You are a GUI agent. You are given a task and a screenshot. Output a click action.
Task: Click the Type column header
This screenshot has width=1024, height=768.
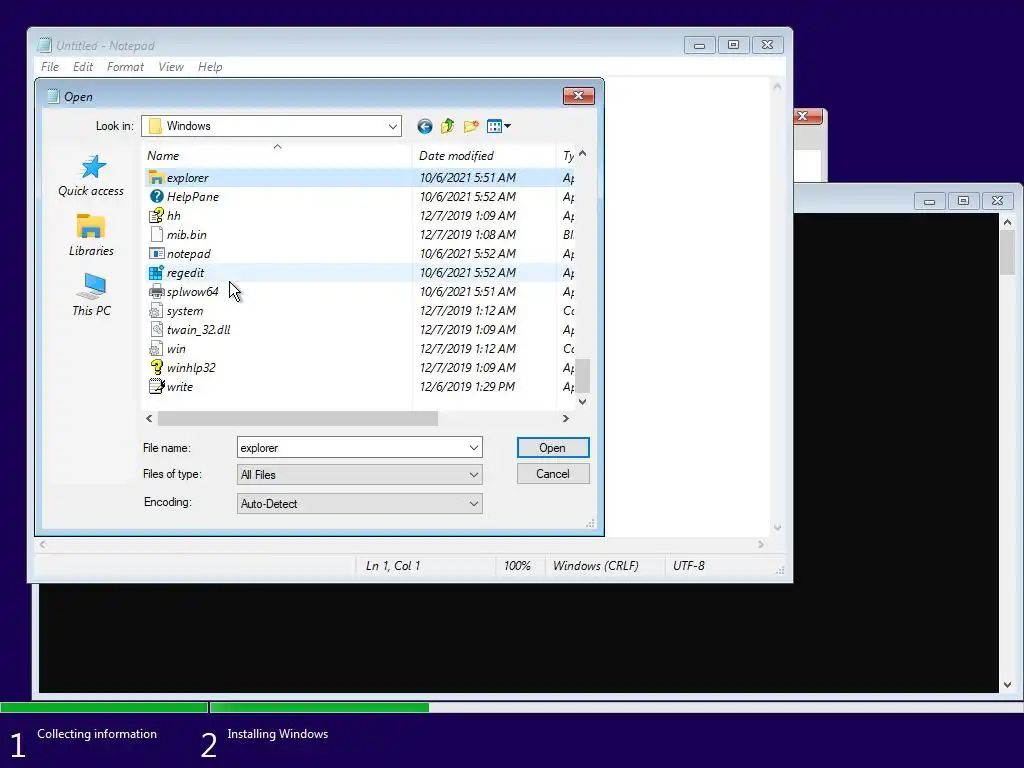tap(566, 155)
